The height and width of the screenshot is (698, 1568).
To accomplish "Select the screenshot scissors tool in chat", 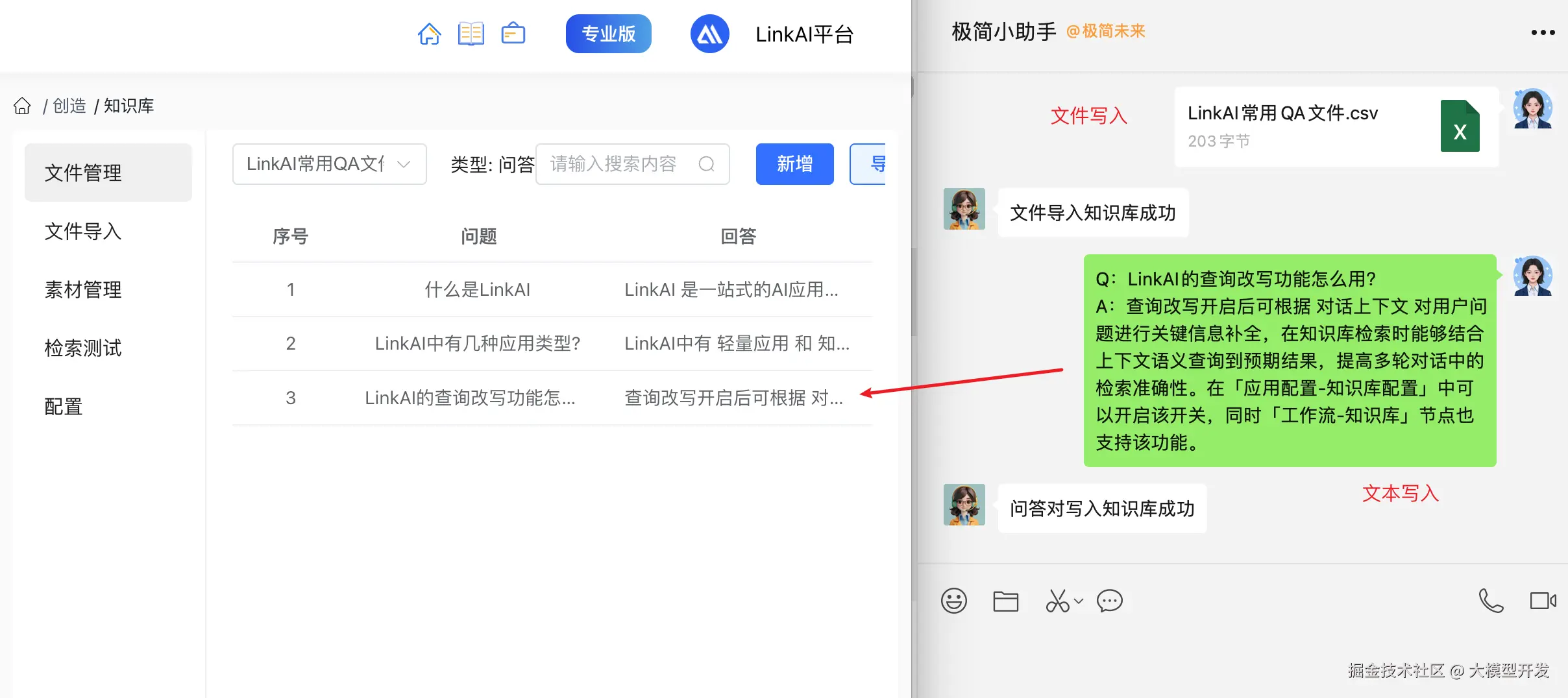I will (x=1057, y=601).
